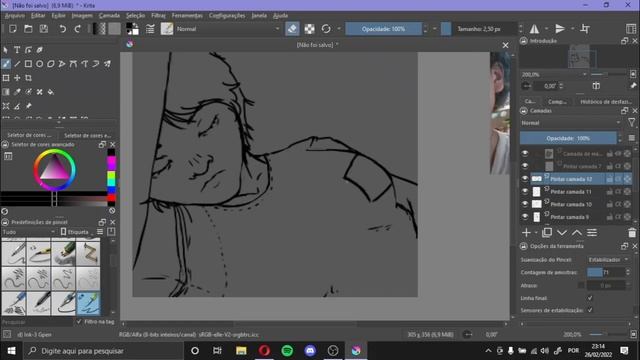640x360 pixels.
Task: Reload the original brush preset
Action: click(326, 29)
